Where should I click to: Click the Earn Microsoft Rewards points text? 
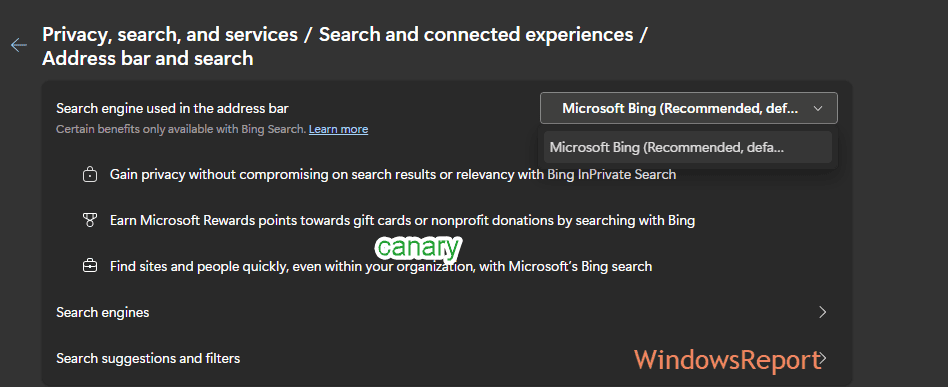pyautogui.click(x=402, y=220)
